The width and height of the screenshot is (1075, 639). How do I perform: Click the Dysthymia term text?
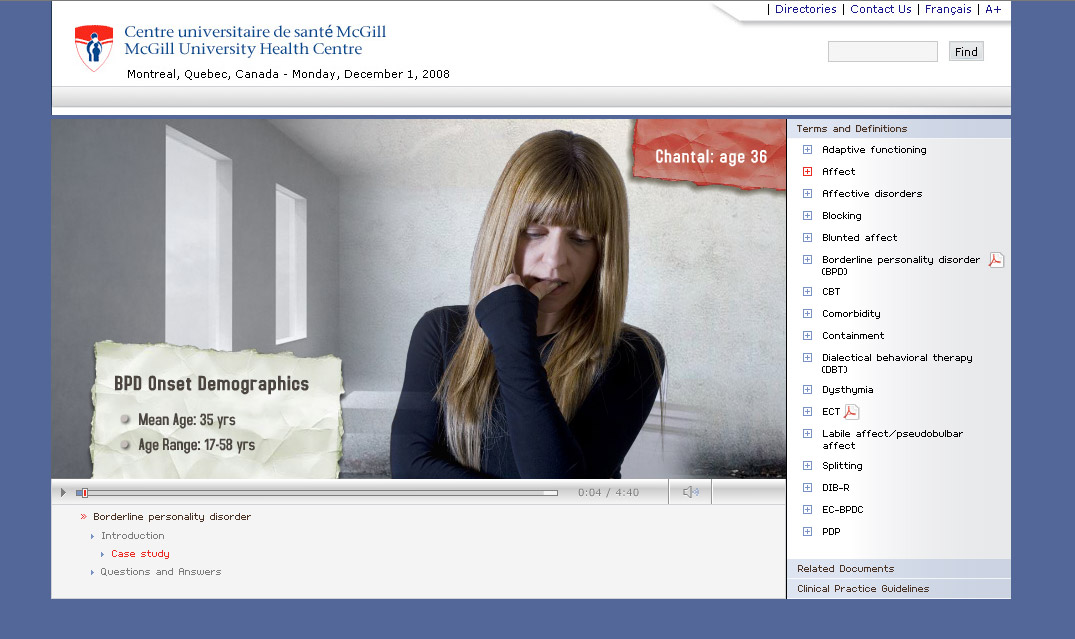tap(847, 389)
